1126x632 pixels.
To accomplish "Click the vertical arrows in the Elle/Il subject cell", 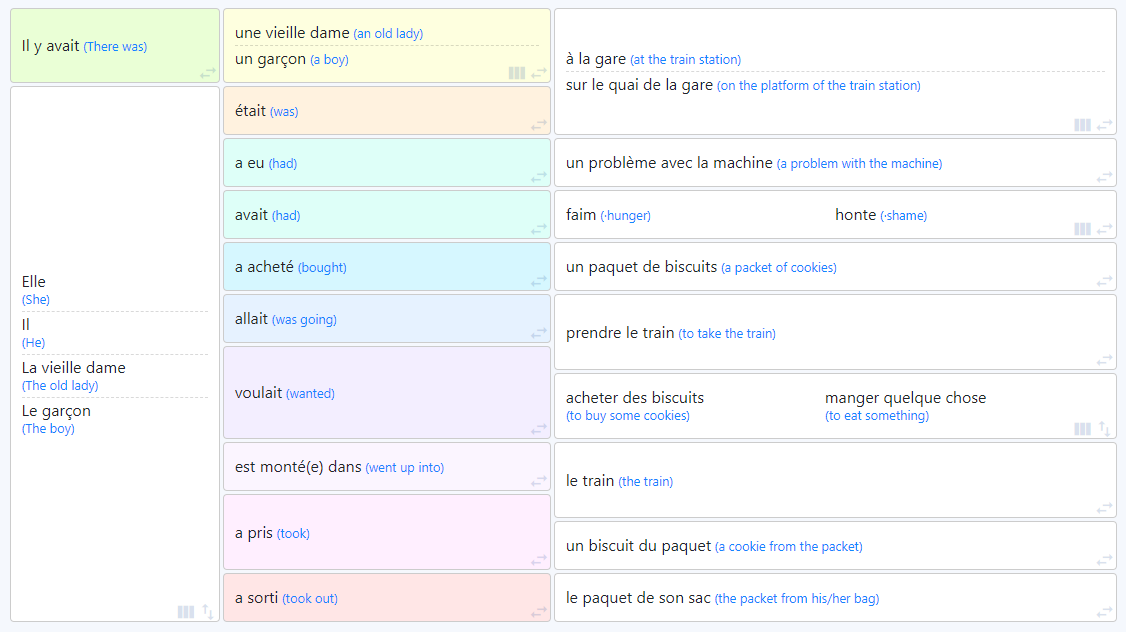I will coord(208,612).
